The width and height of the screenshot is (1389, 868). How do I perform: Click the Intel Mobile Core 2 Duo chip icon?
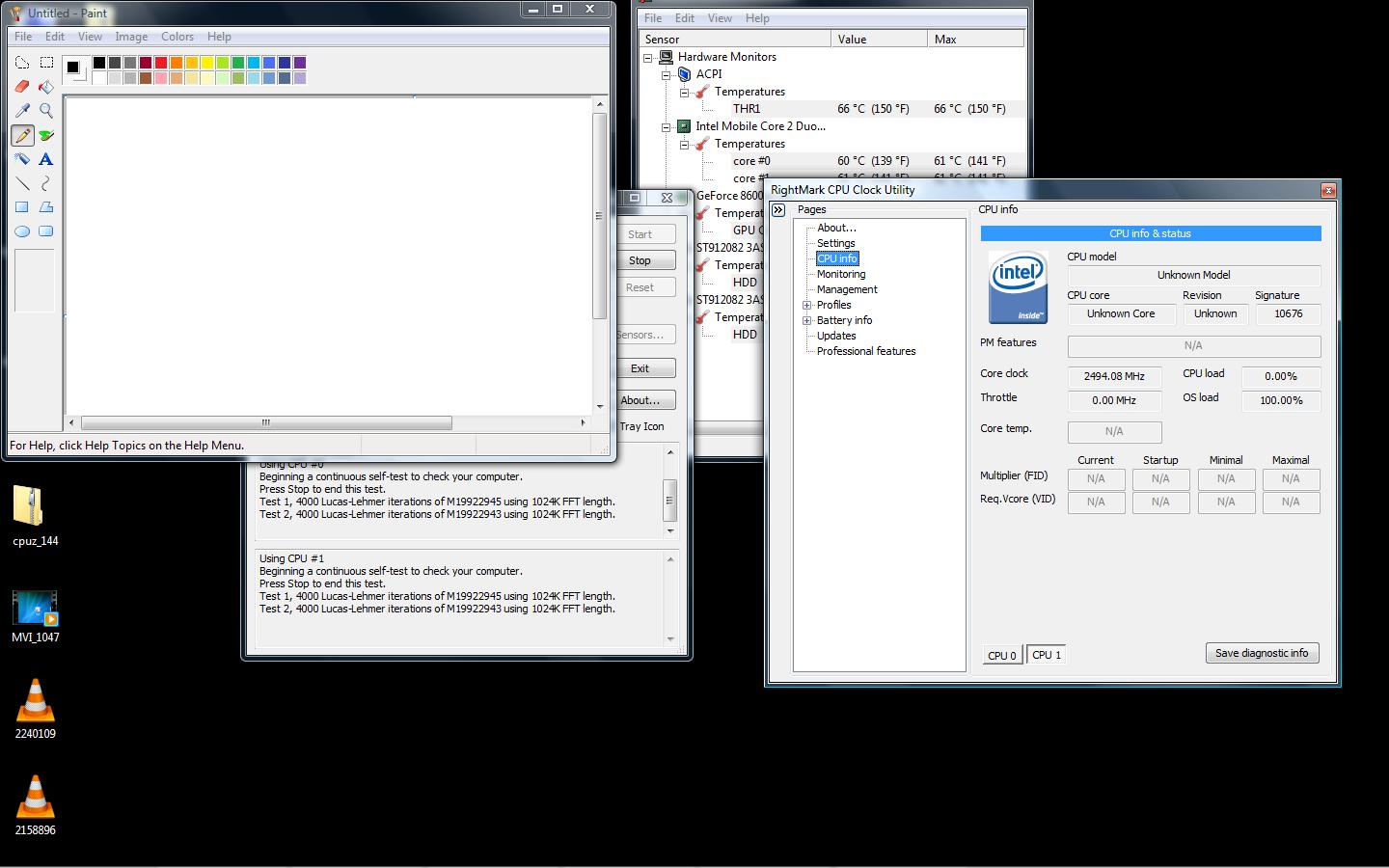[x=684, y=126]
